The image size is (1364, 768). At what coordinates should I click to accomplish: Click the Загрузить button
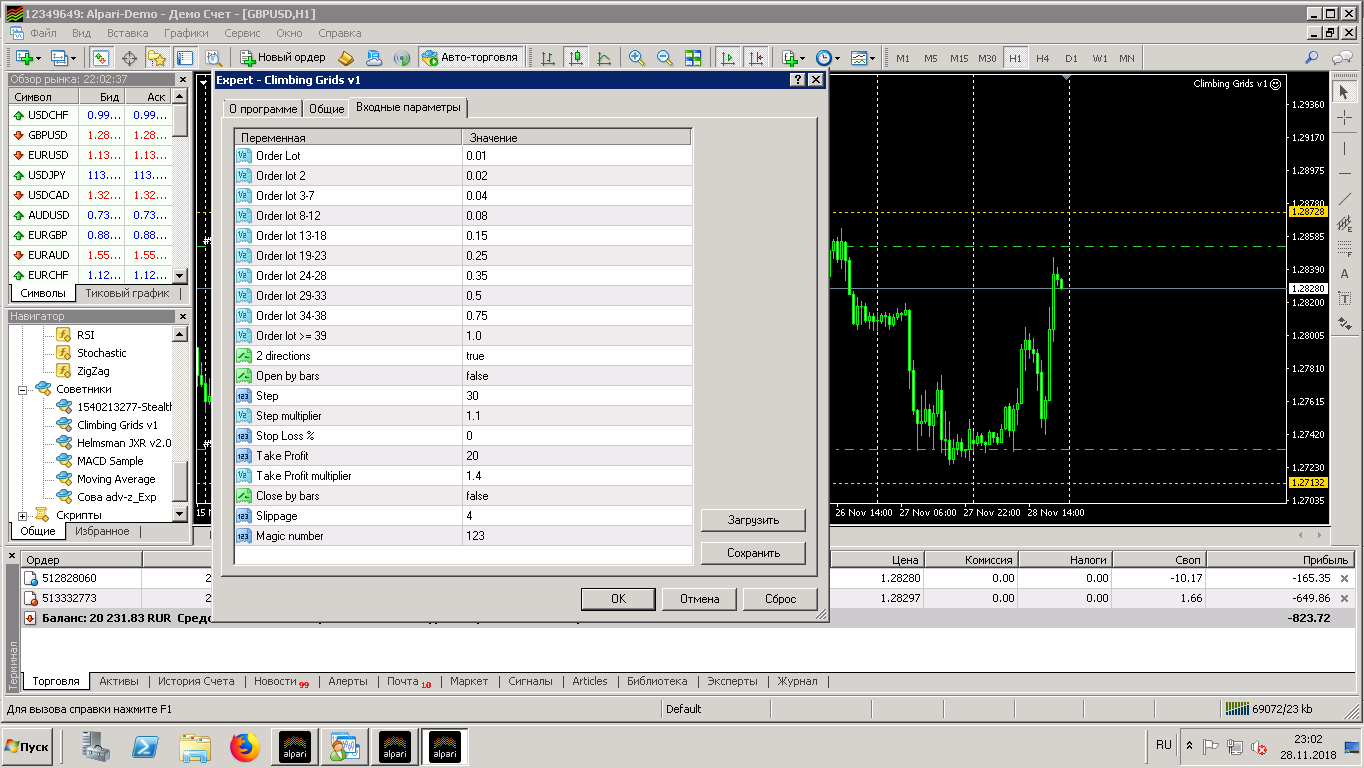point(753,520)
